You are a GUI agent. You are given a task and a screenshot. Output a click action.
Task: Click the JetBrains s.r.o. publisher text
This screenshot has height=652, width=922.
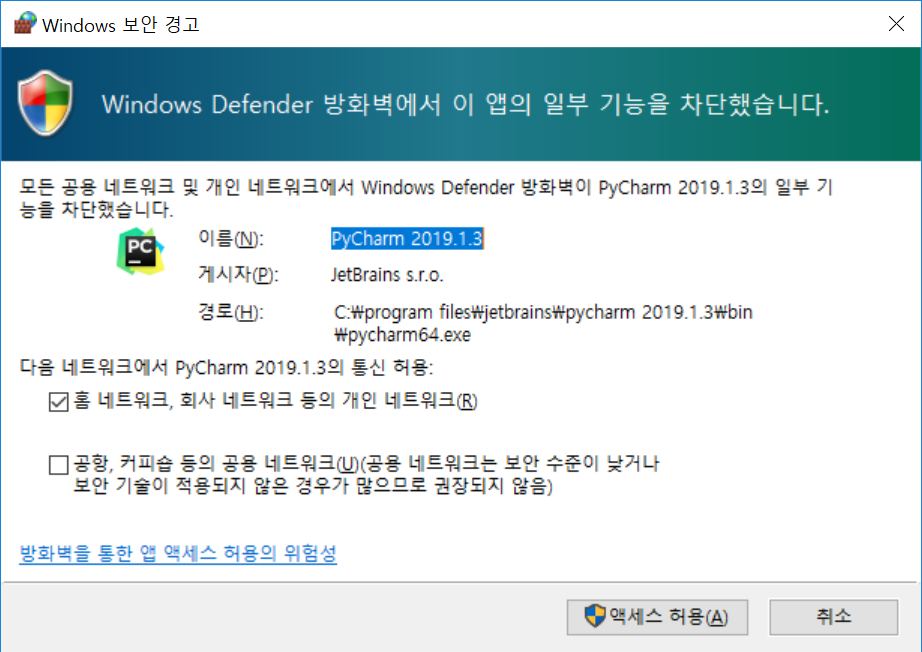(387, 275)
